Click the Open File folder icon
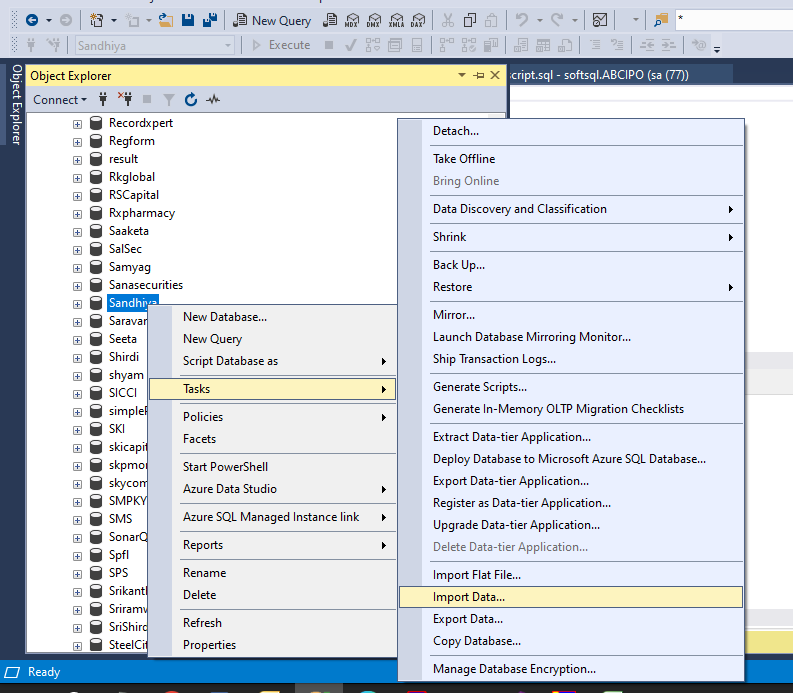 (168, 20)
